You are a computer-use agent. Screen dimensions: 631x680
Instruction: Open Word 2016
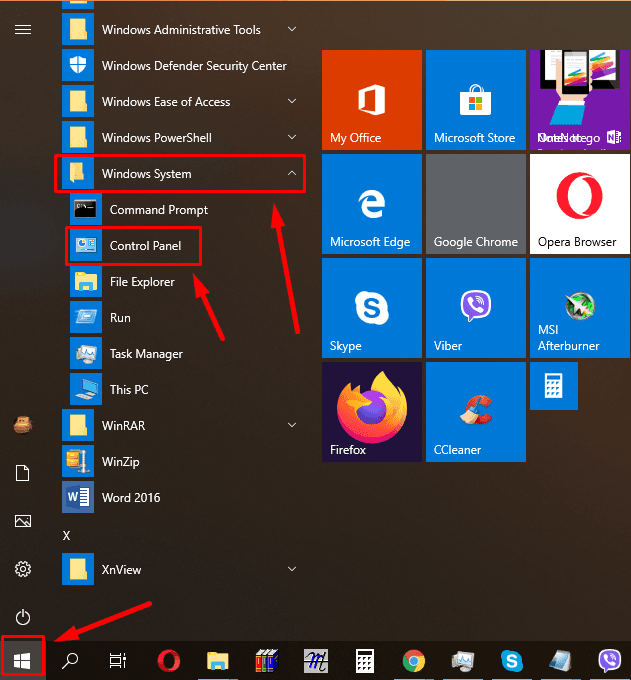coord(180,497)
